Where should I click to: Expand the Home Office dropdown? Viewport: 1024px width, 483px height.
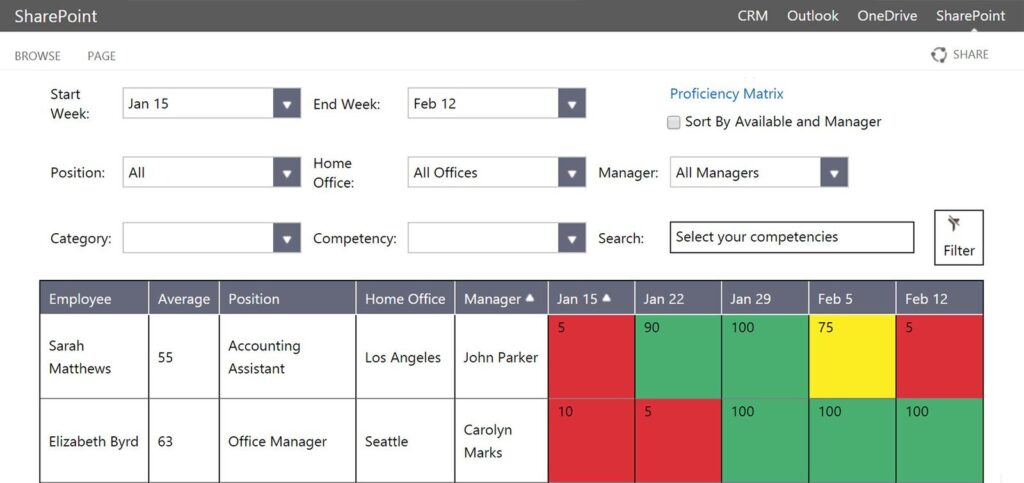tap(571, 172)
